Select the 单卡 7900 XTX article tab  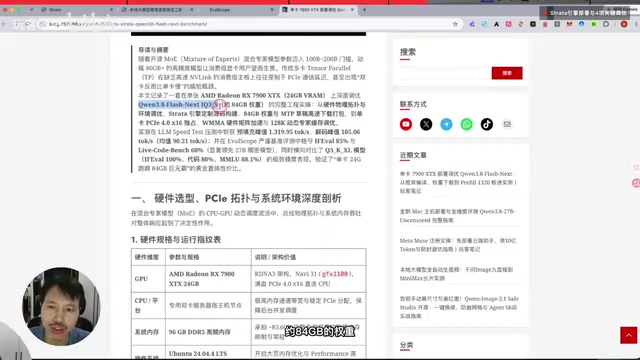318,9
